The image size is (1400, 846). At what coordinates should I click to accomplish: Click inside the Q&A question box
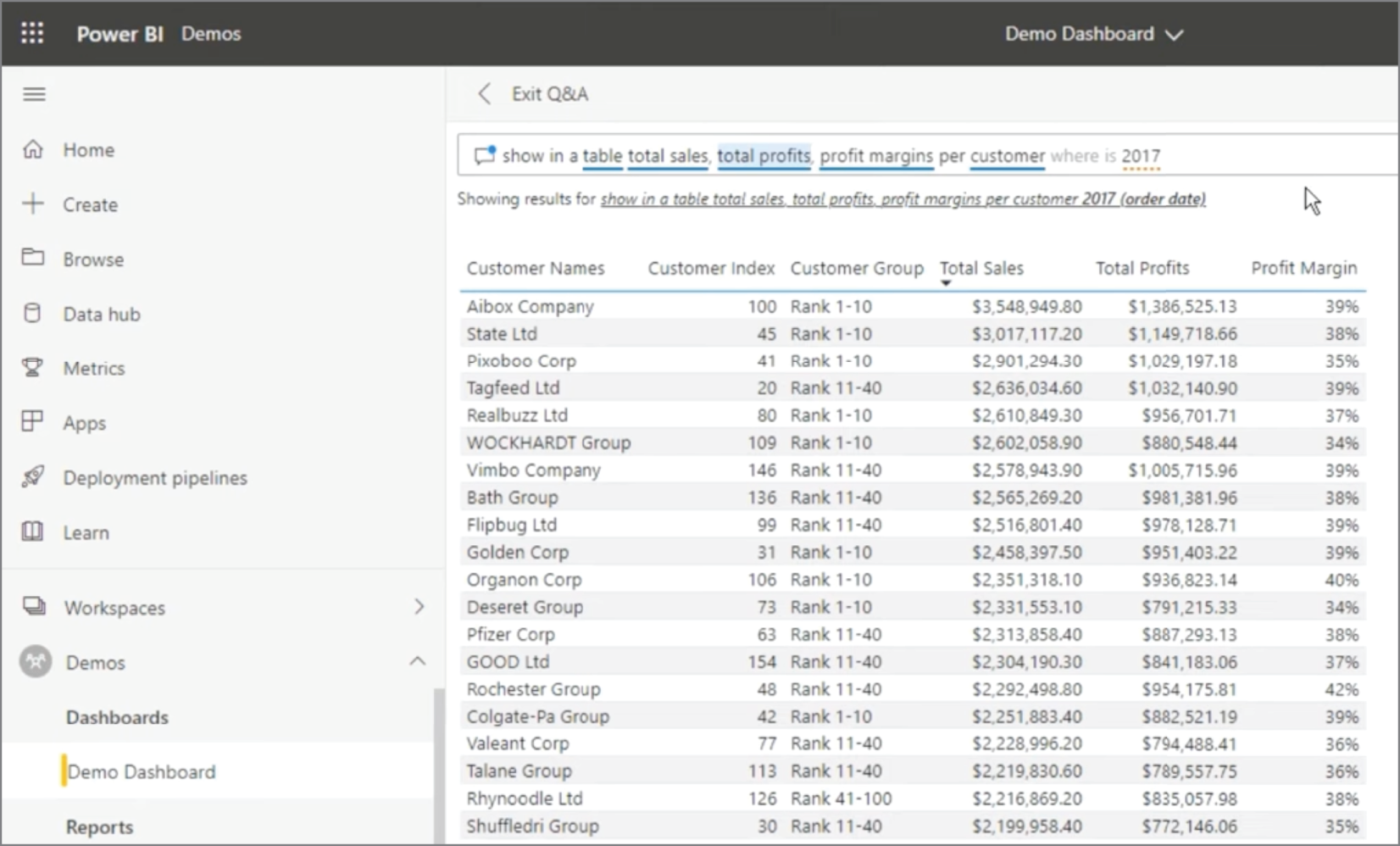[x=1229, y=156]
